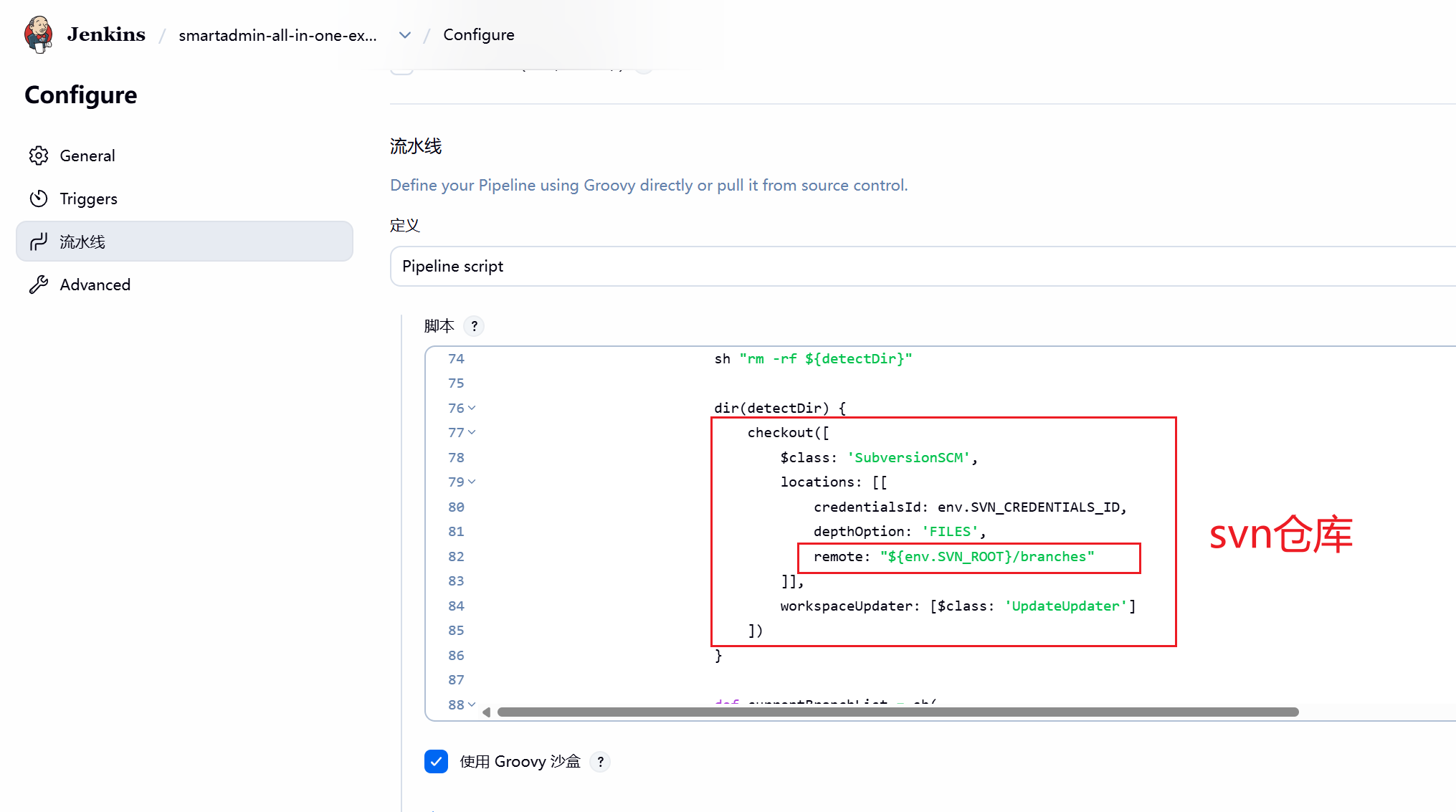This screenshot has width=1456, height=812.
Task: Open smartadmin-all-in-one project breadcrumb link
Action: click(x=277, y=35)
